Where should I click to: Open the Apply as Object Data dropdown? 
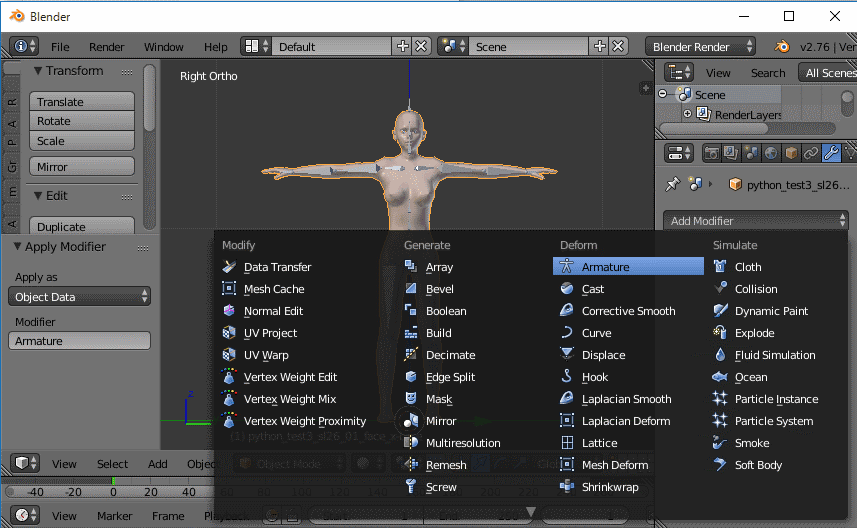pyautogui.click(x=81, y=297)
